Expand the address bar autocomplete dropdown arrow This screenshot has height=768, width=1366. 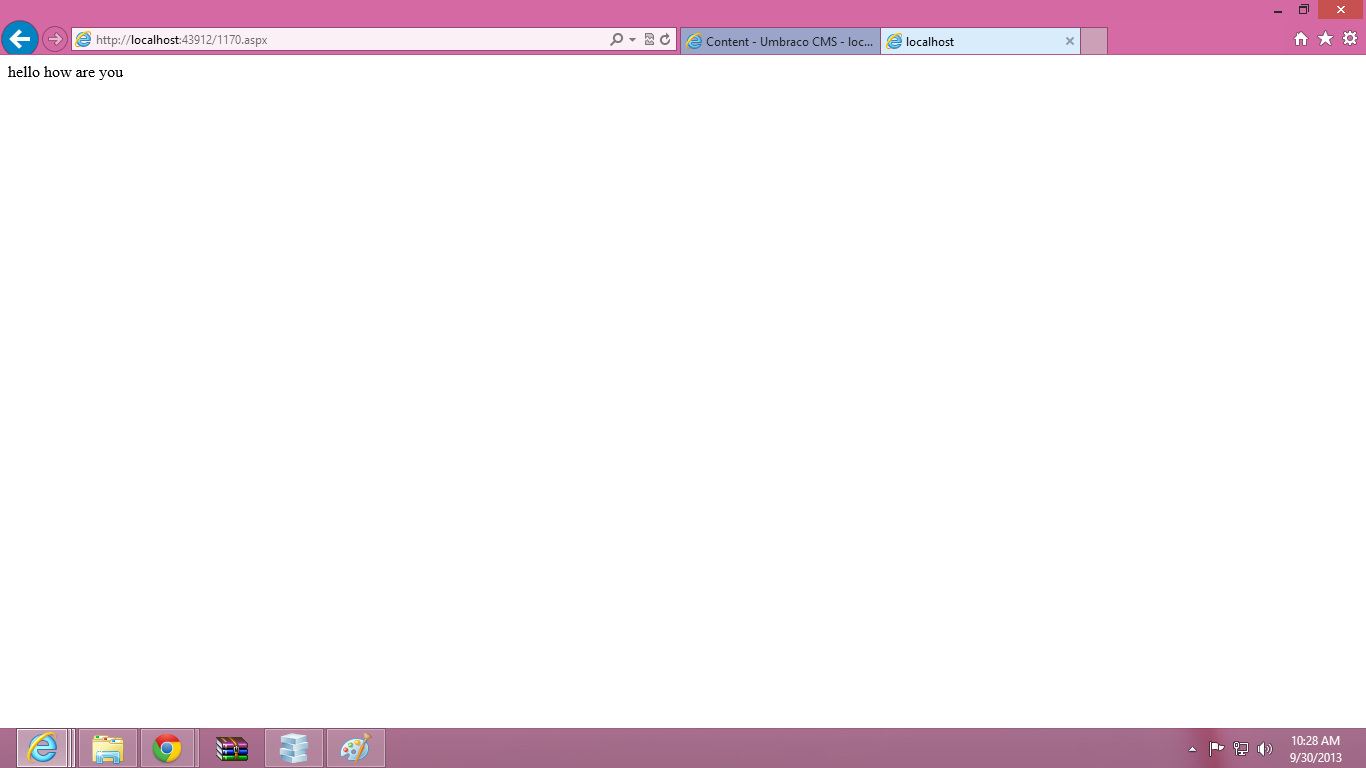point(632,40)
